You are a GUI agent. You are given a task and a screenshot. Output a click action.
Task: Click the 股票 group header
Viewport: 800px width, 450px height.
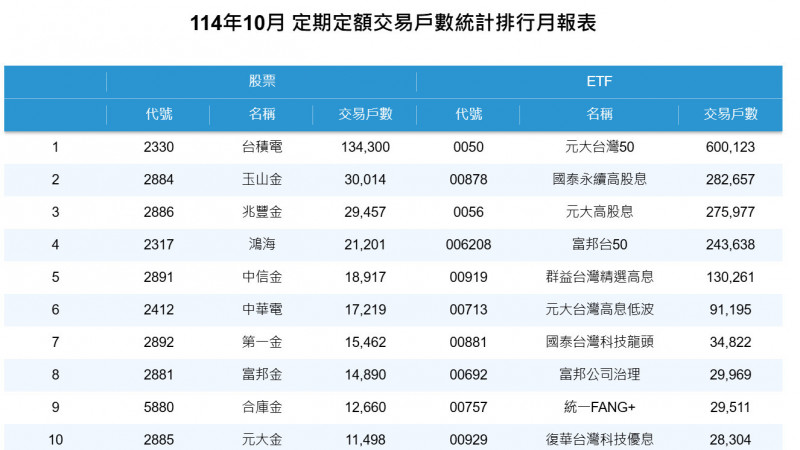click(x=262, y=81)
